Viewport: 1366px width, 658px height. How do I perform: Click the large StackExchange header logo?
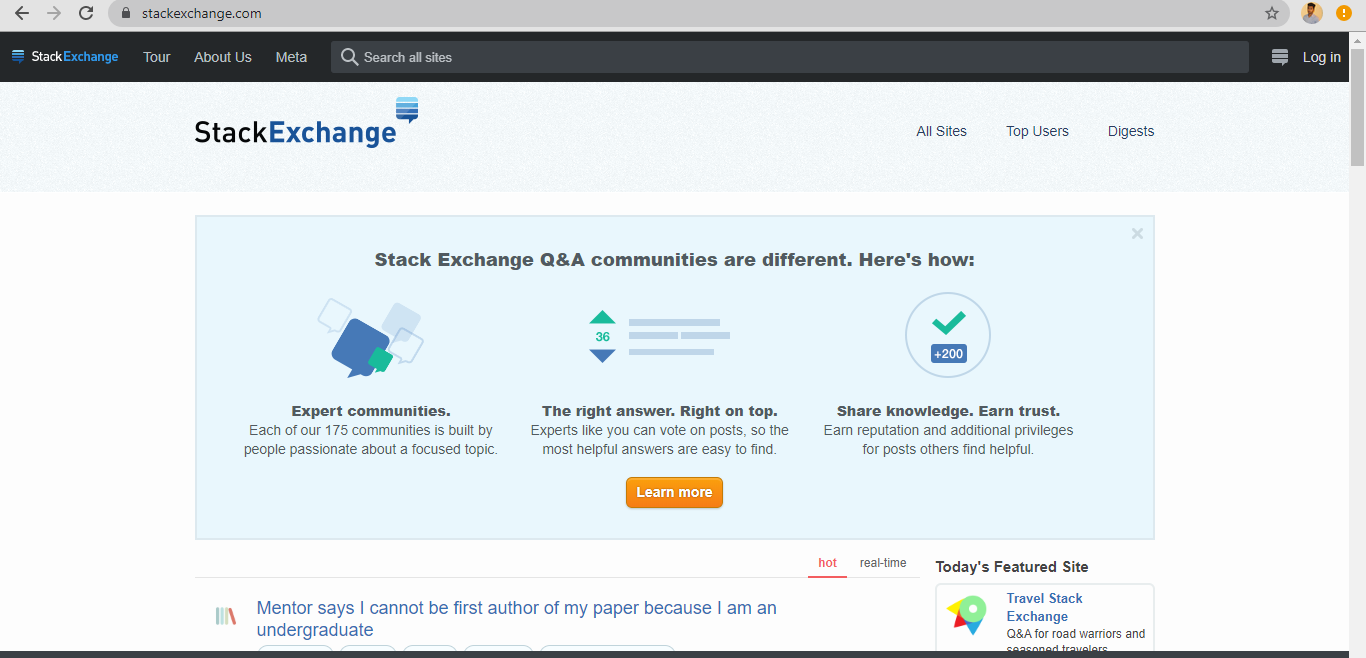tap(306, 122)
